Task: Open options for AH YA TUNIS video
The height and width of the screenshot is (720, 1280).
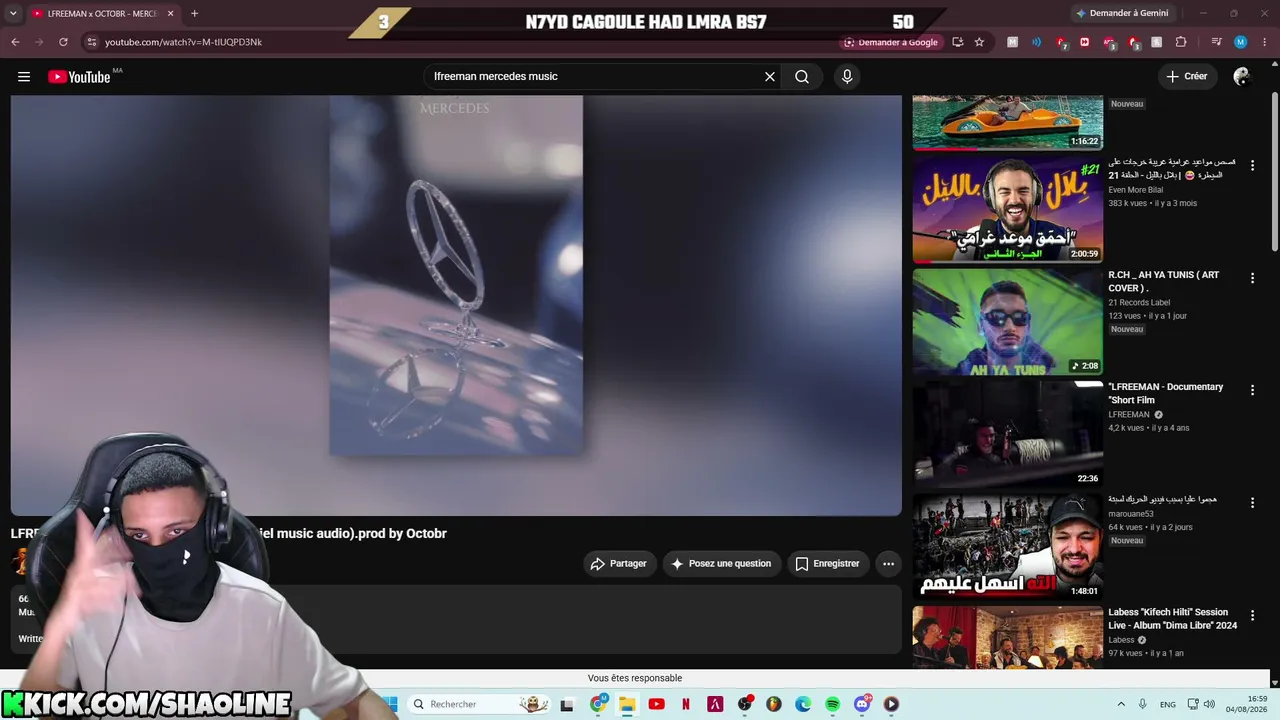Action: tap(1252, 278)
